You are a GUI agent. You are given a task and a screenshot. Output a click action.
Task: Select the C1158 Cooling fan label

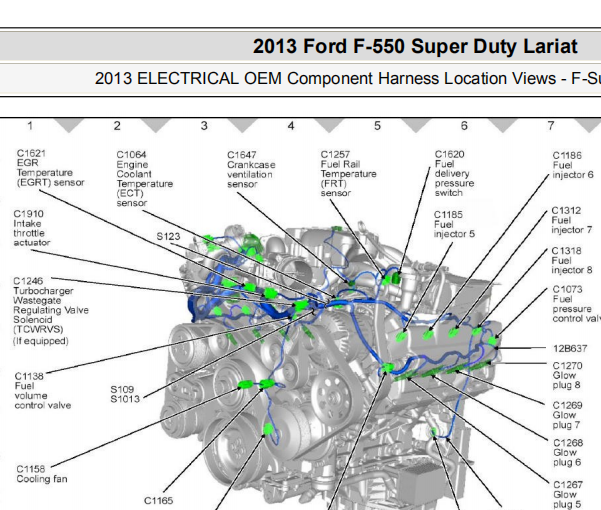point(42,474)
